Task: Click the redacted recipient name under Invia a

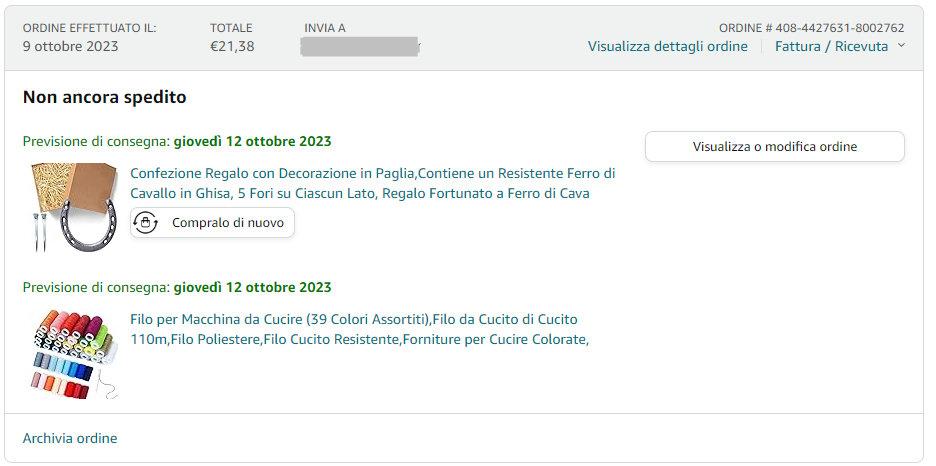Action: [x=360, y=46]
